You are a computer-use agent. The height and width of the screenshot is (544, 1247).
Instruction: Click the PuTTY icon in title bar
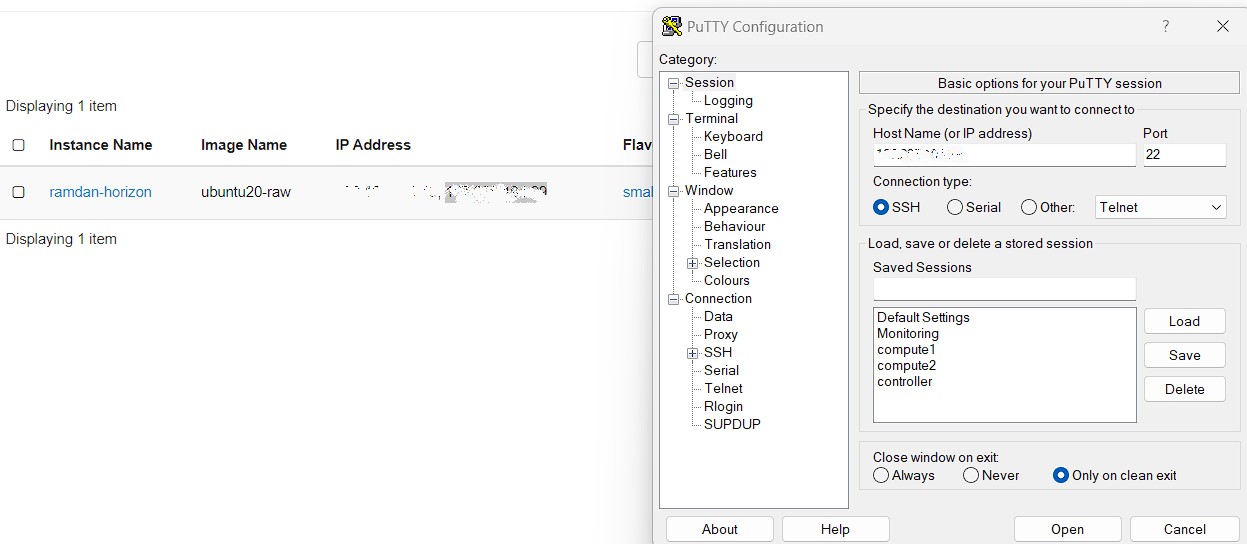tap(672, 26)
